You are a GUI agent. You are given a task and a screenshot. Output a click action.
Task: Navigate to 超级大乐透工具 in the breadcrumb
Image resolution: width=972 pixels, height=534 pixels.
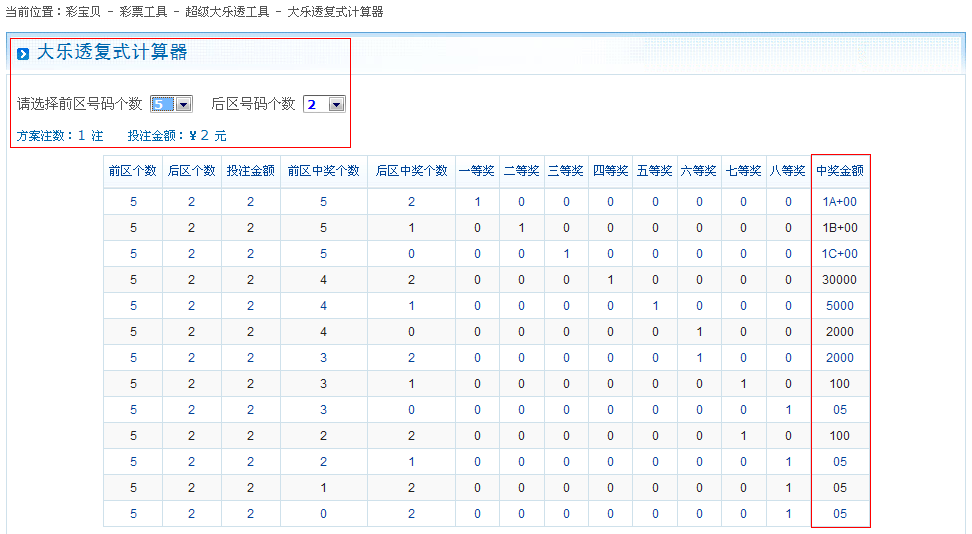point(226,12)
